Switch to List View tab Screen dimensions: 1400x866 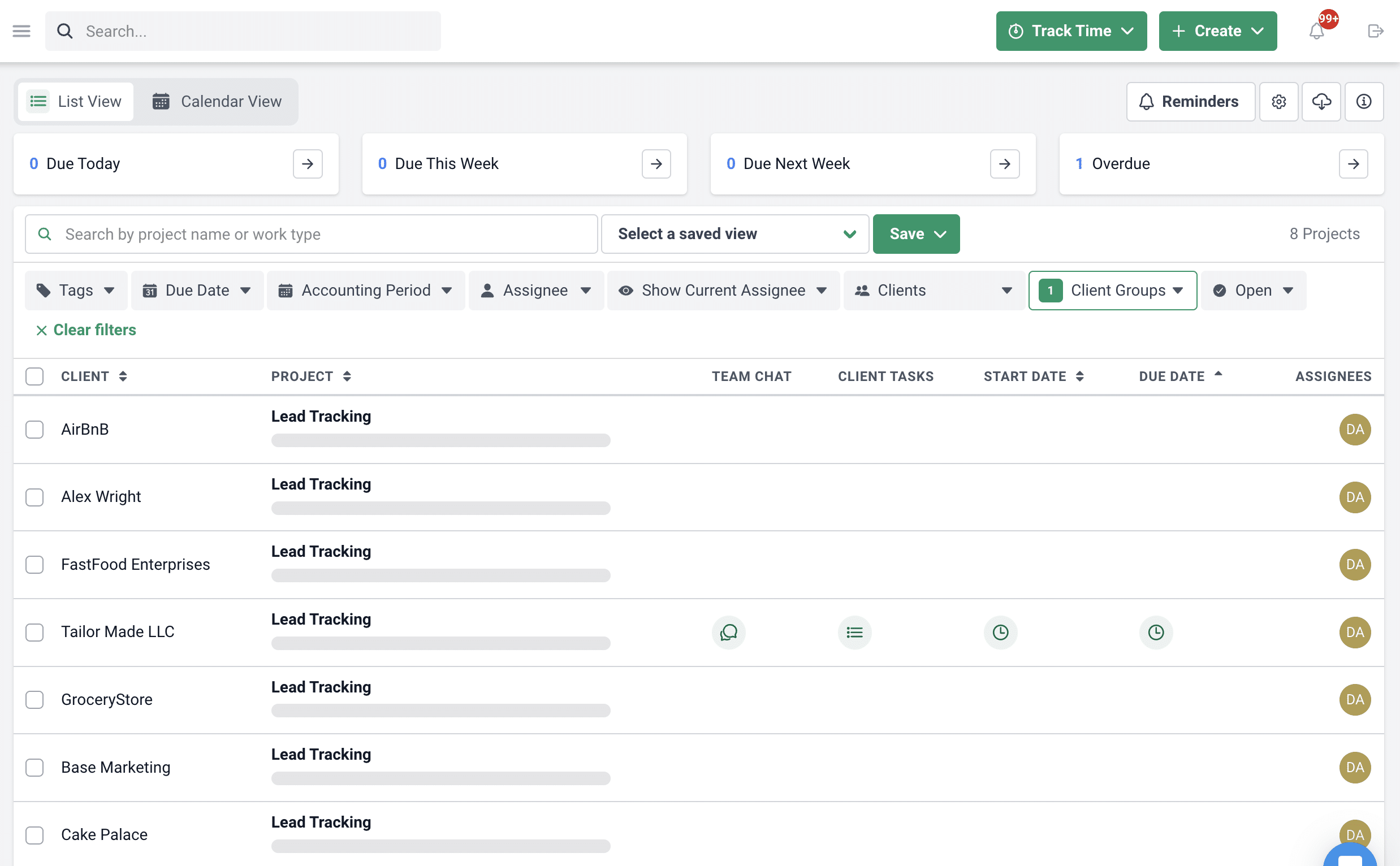76,101
